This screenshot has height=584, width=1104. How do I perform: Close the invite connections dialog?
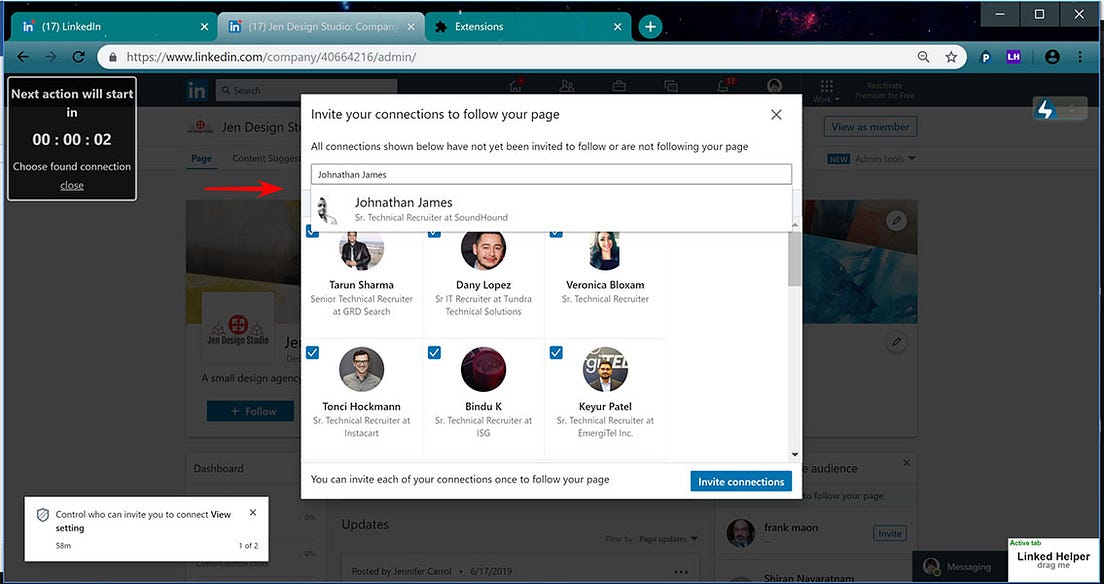coord(776,115)
